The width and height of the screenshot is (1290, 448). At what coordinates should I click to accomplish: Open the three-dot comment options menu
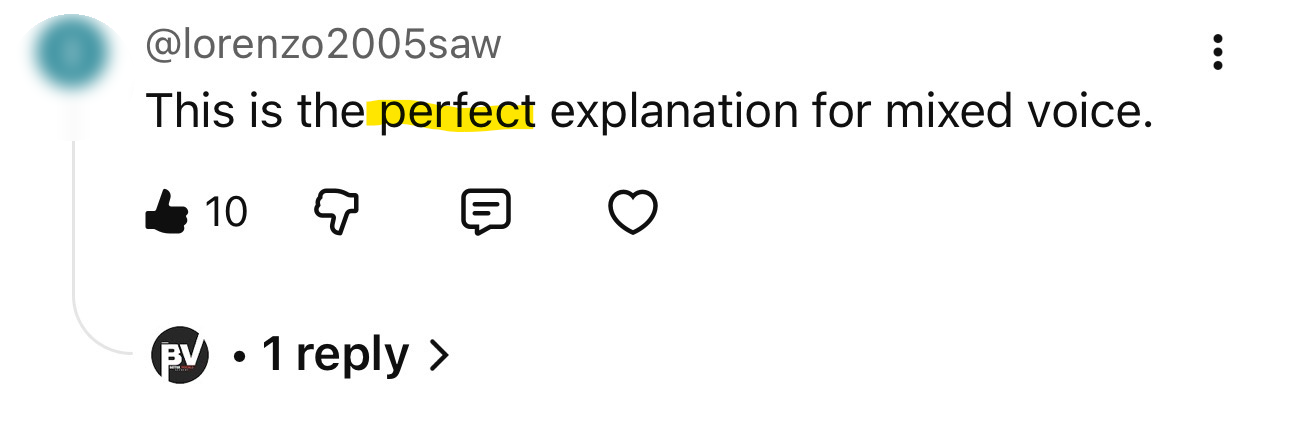(1217, 52)
